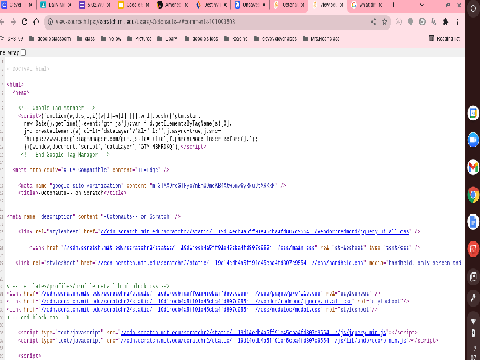
Task: Open the Chrome extensions puzzle icon
Action: click(x=445, y=22)
